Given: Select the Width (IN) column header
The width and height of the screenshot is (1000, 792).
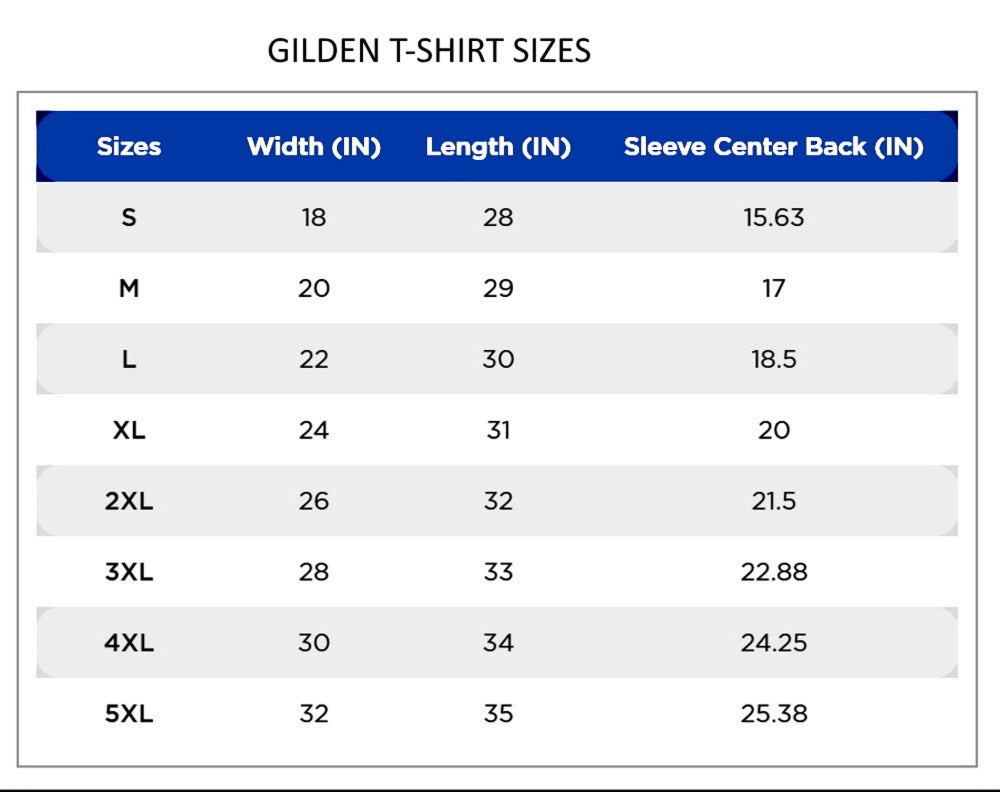Looking at the screenshot, I should click(x=314, y=147).
